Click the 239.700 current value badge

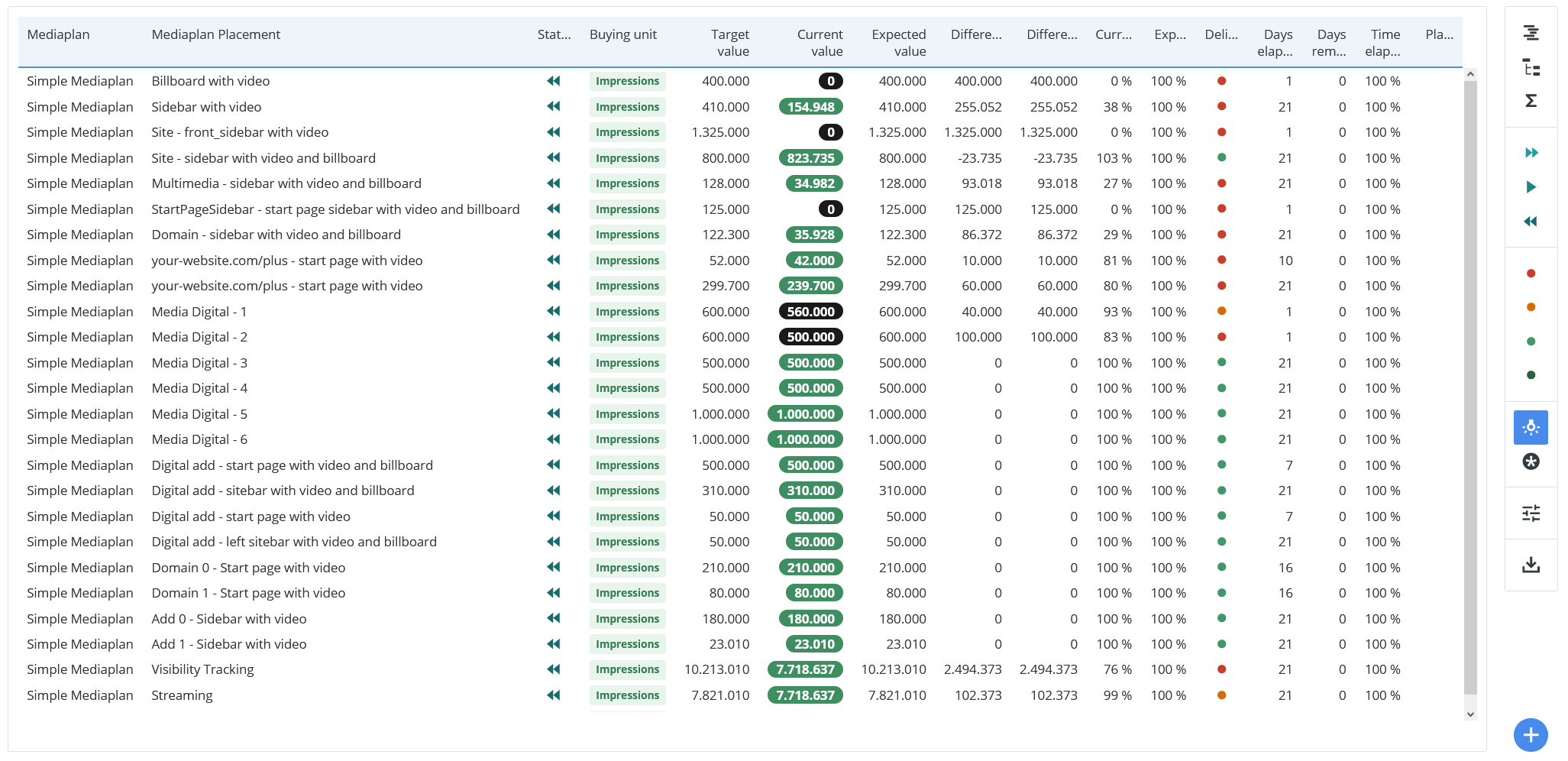(x=810, y=286)
